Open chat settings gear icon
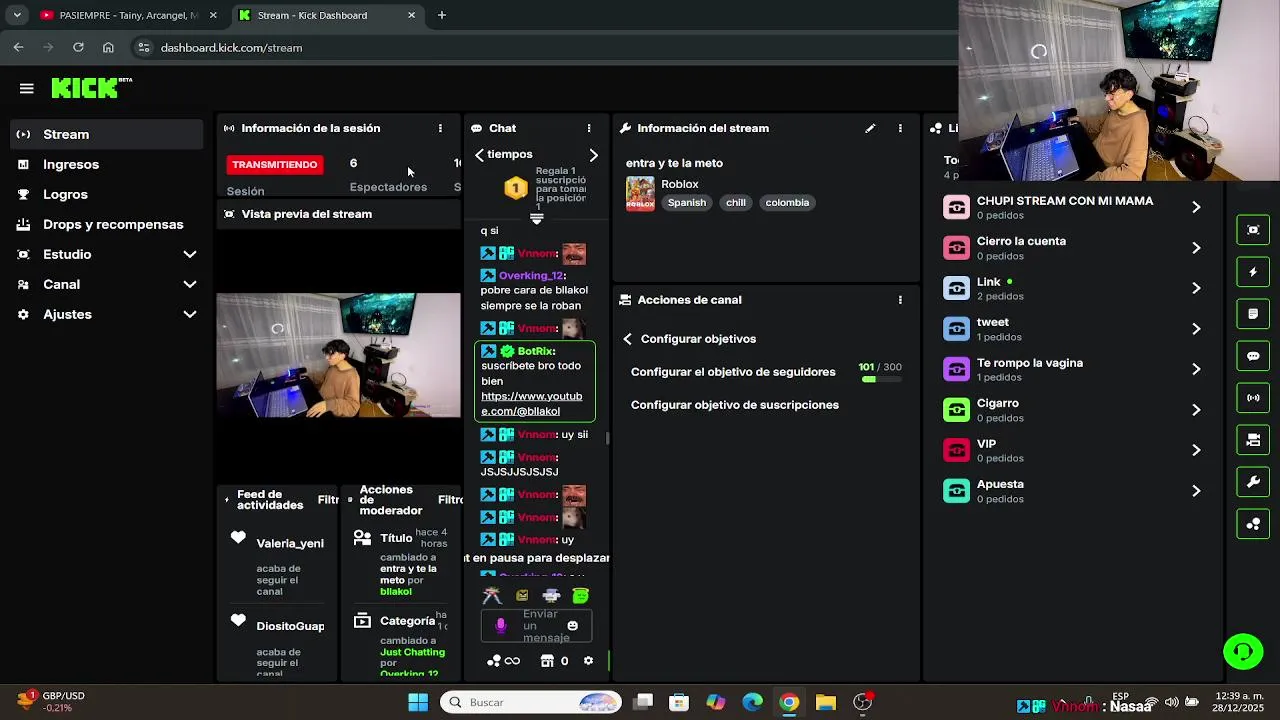 [588, 661]
